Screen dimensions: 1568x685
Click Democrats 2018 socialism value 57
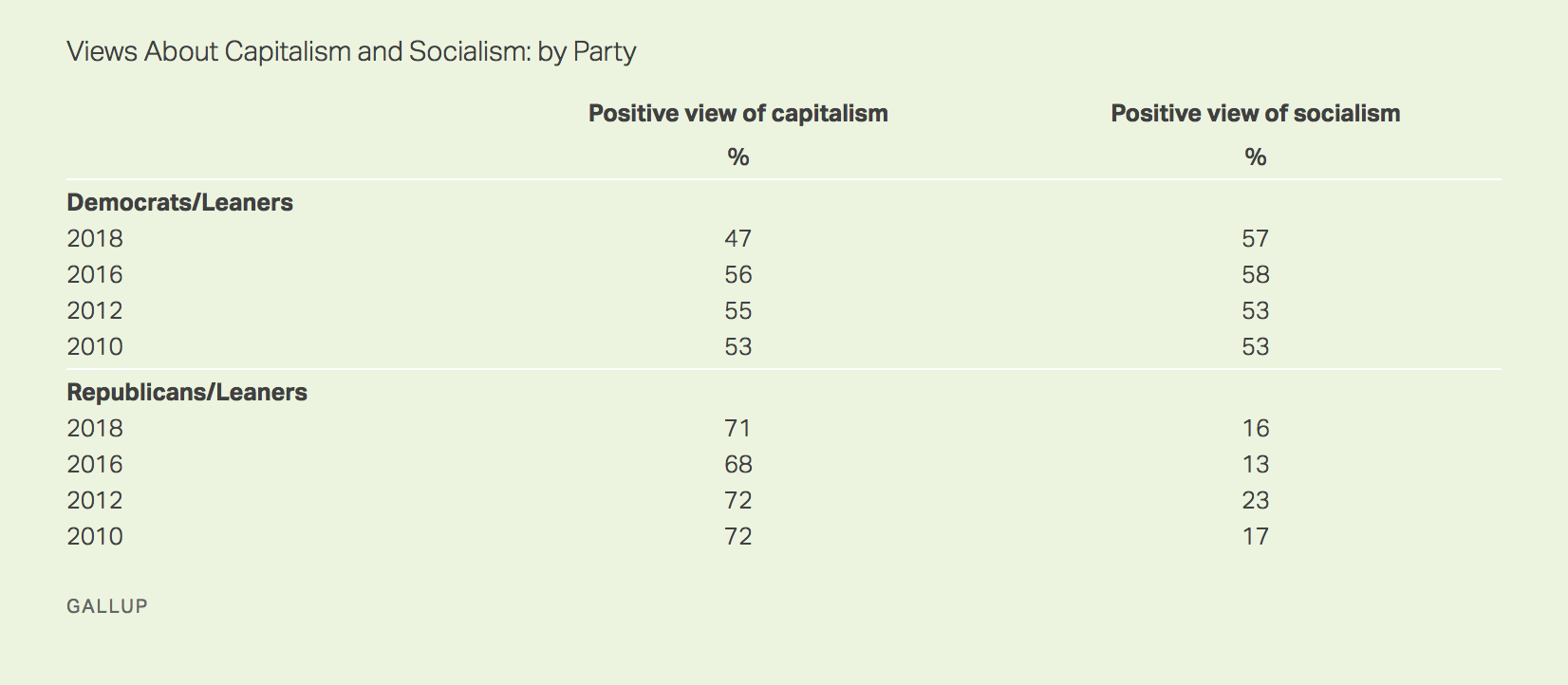click(1256, 239)
